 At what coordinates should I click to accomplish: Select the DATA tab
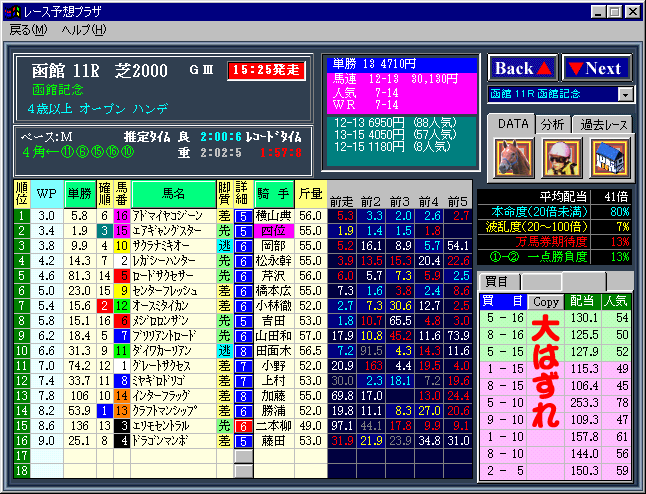[510, 123]
